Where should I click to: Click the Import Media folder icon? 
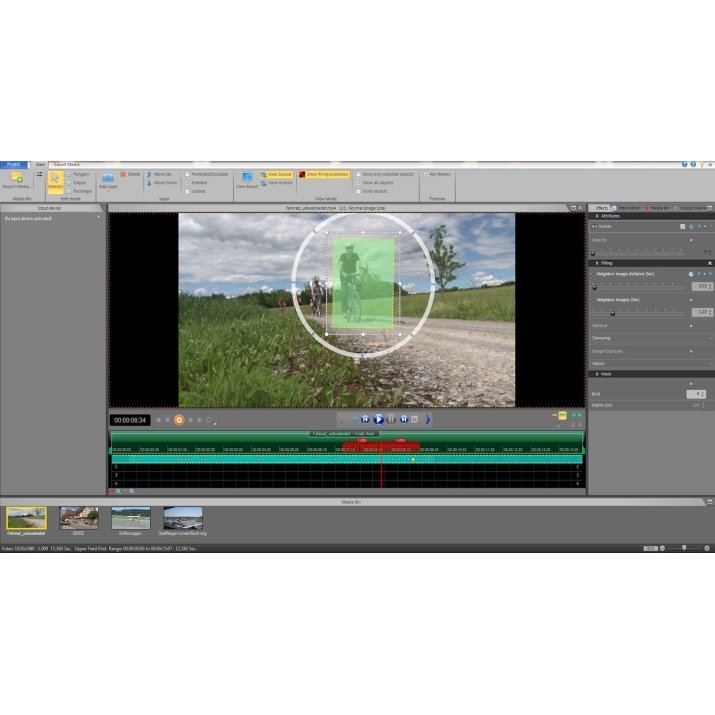[x=17, y=177]
